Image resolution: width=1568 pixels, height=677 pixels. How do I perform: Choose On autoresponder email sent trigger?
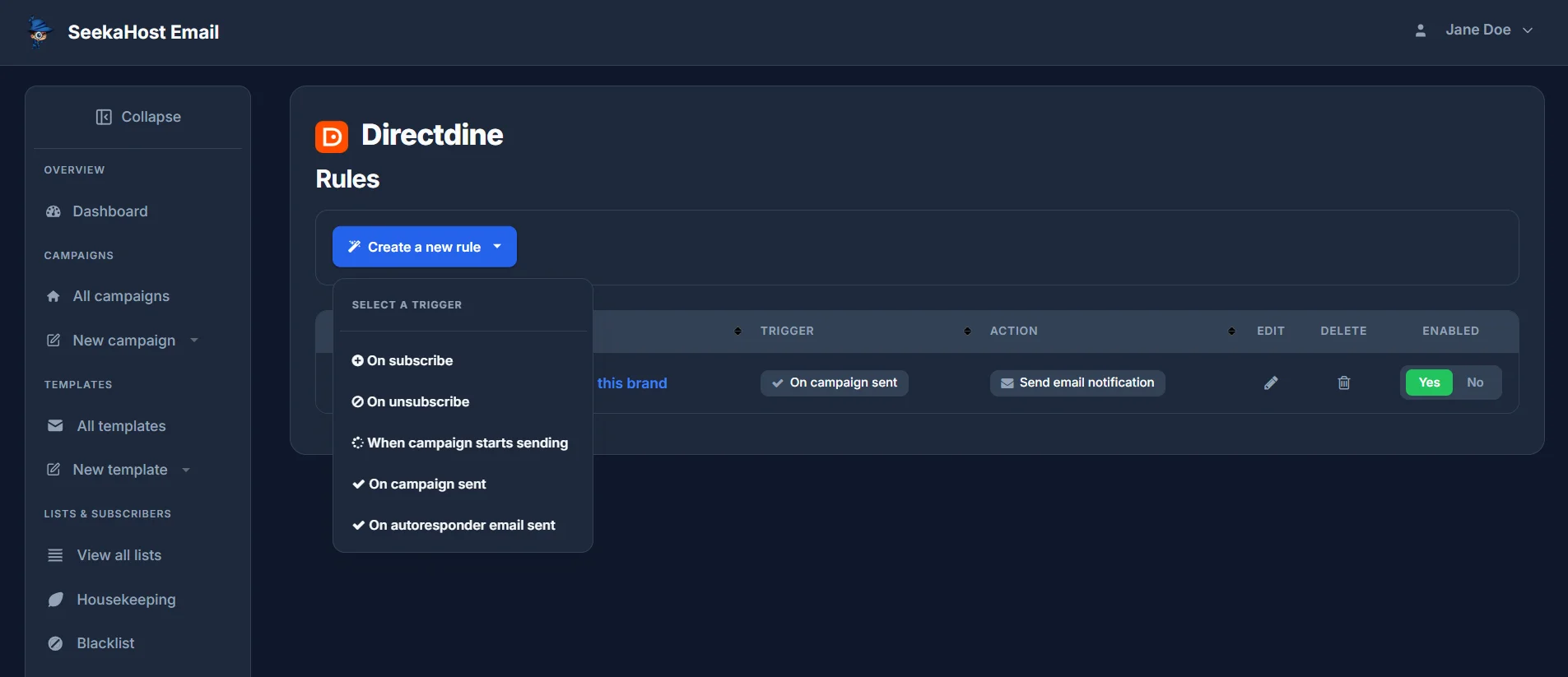[463, 525]
